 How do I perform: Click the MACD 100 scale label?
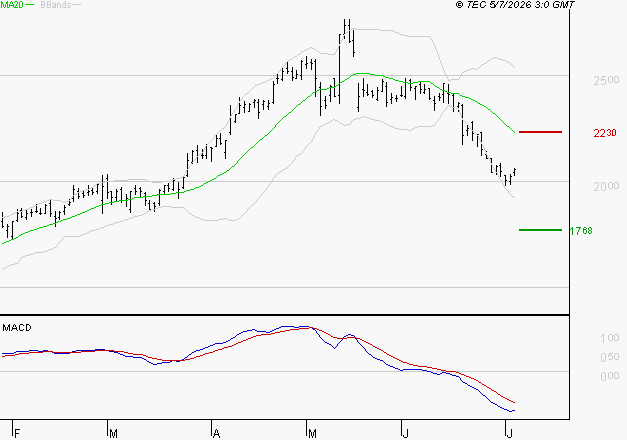click(610, 338)
